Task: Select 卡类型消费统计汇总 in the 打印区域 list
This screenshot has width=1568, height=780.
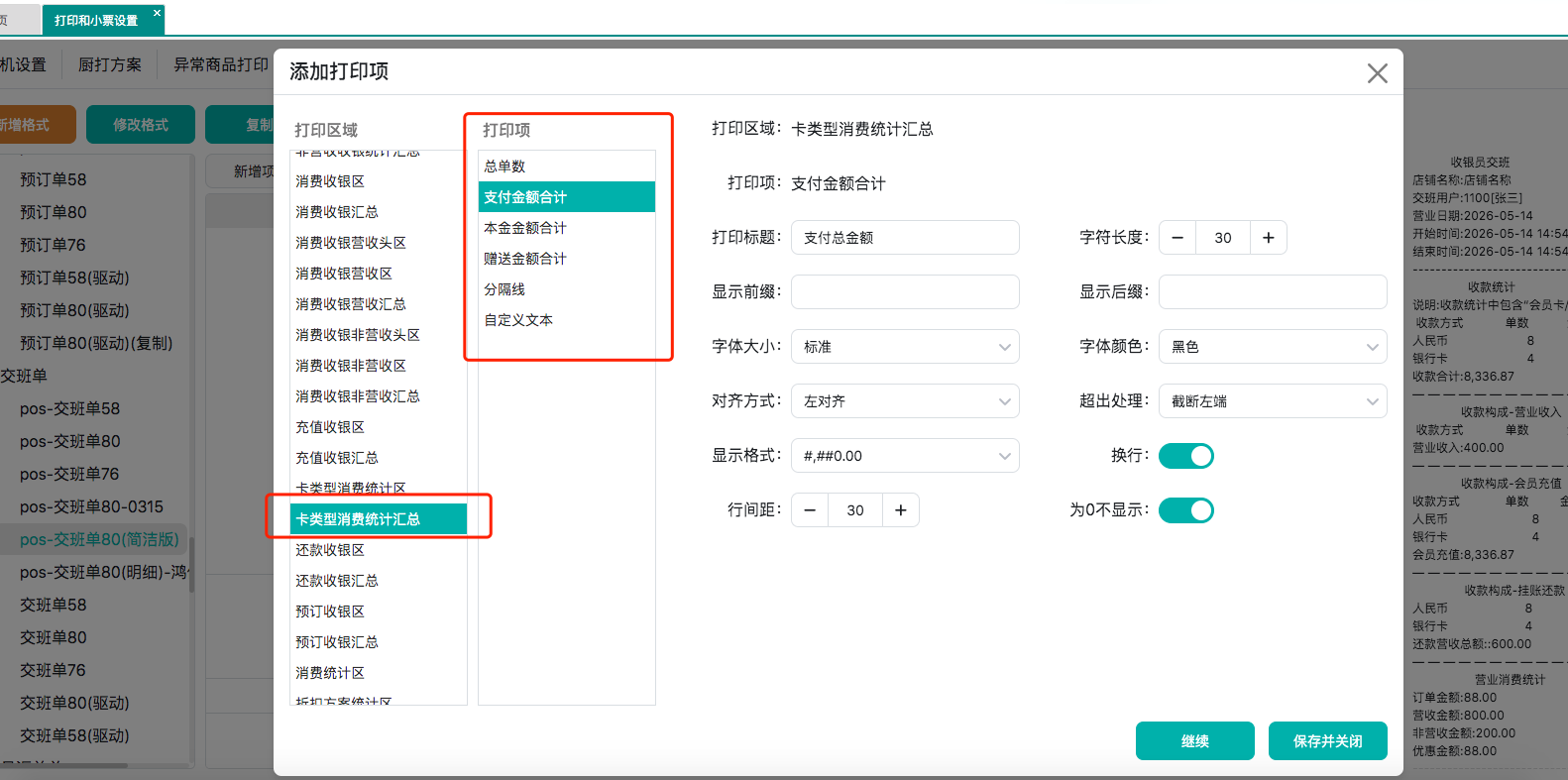Action: [x=379, y=519]
